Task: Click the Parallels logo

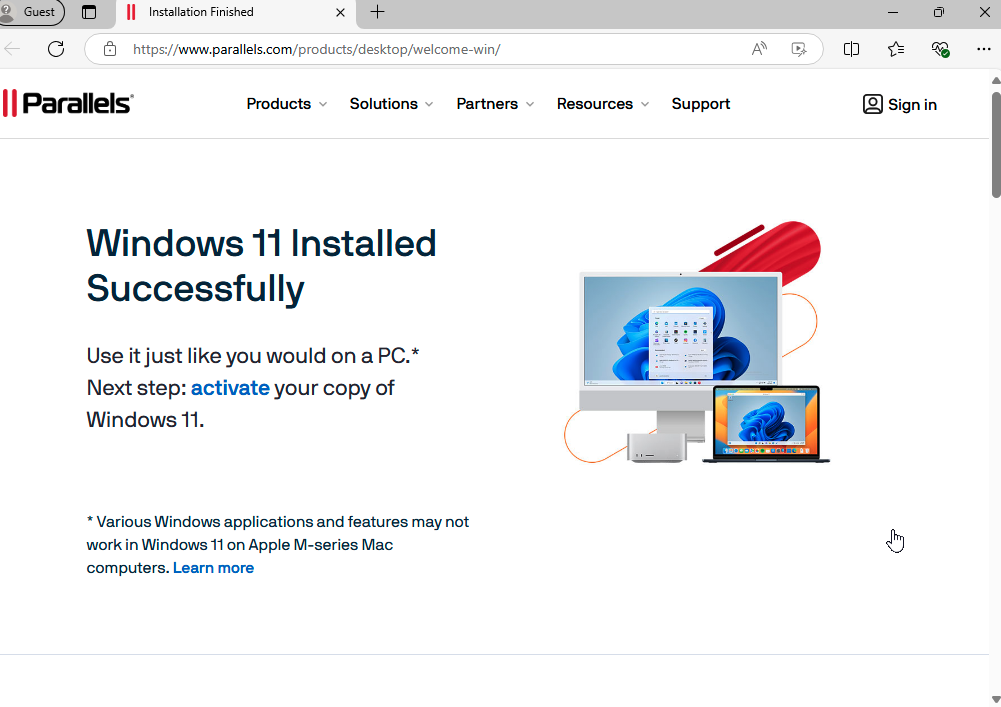Action: point(67,102)
